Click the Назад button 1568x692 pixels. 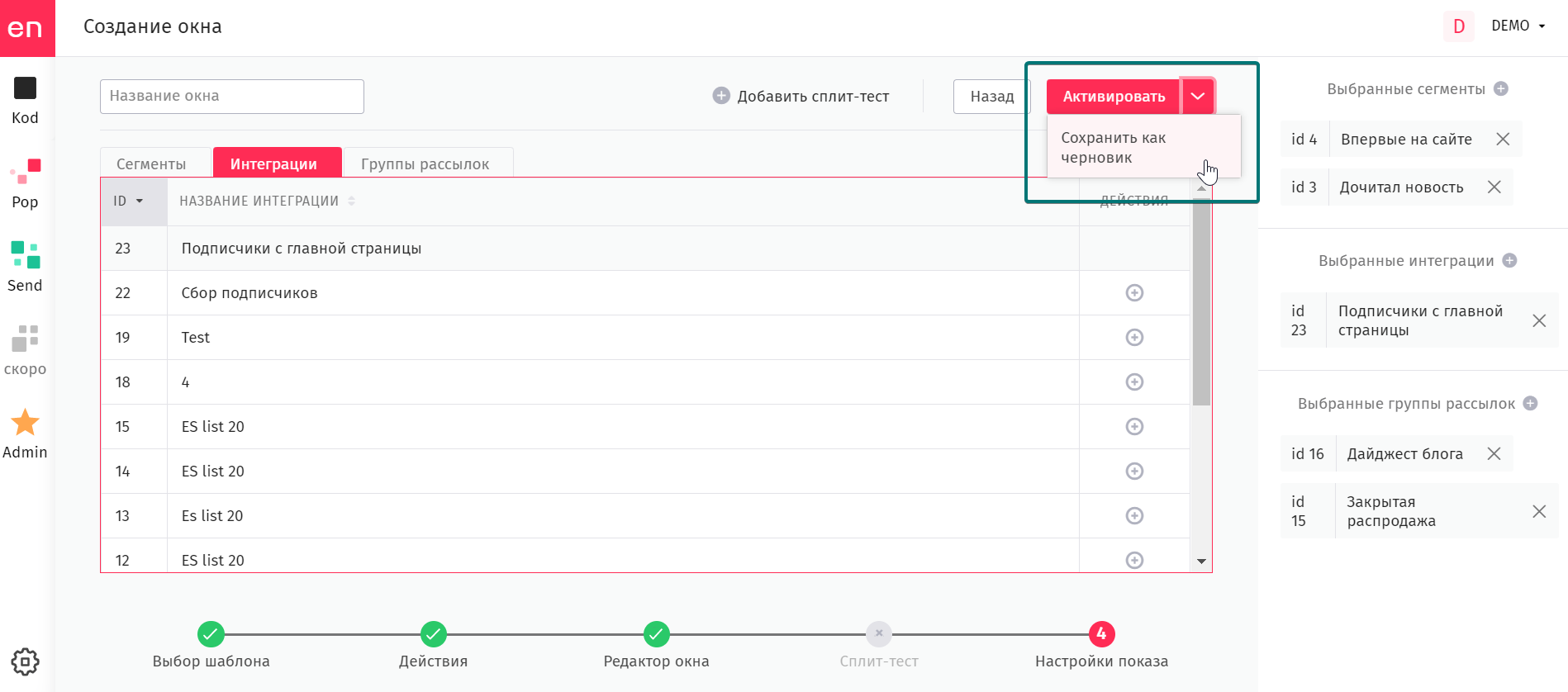point(992,97)
